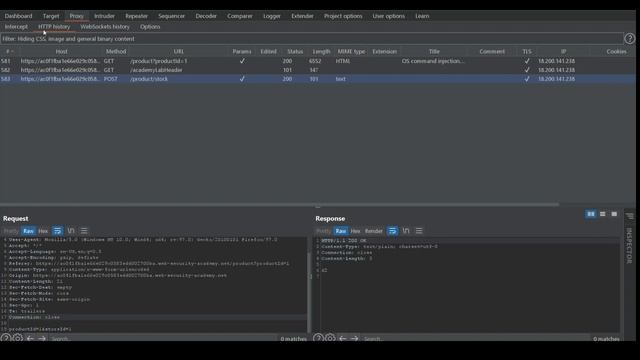Image resolution: width=640 pixels, height=360 pixels.
Task: Show non-printable characters in Request panel
Action: [x=71, y=231]
